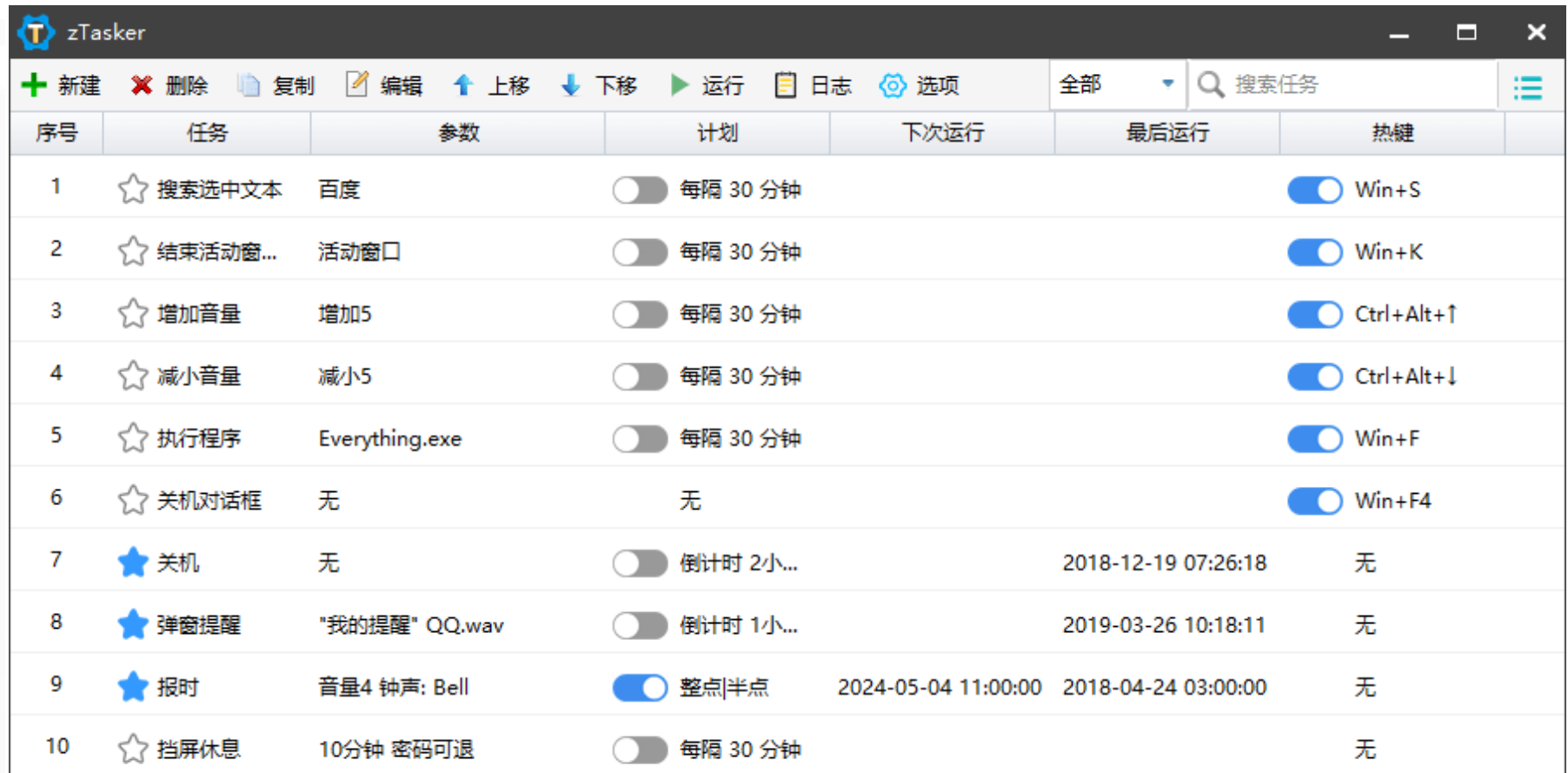Disable the Win+S hotkey toggle
The height and width of the screenshot is (773, 1568).
click(x=1315, y=190)
